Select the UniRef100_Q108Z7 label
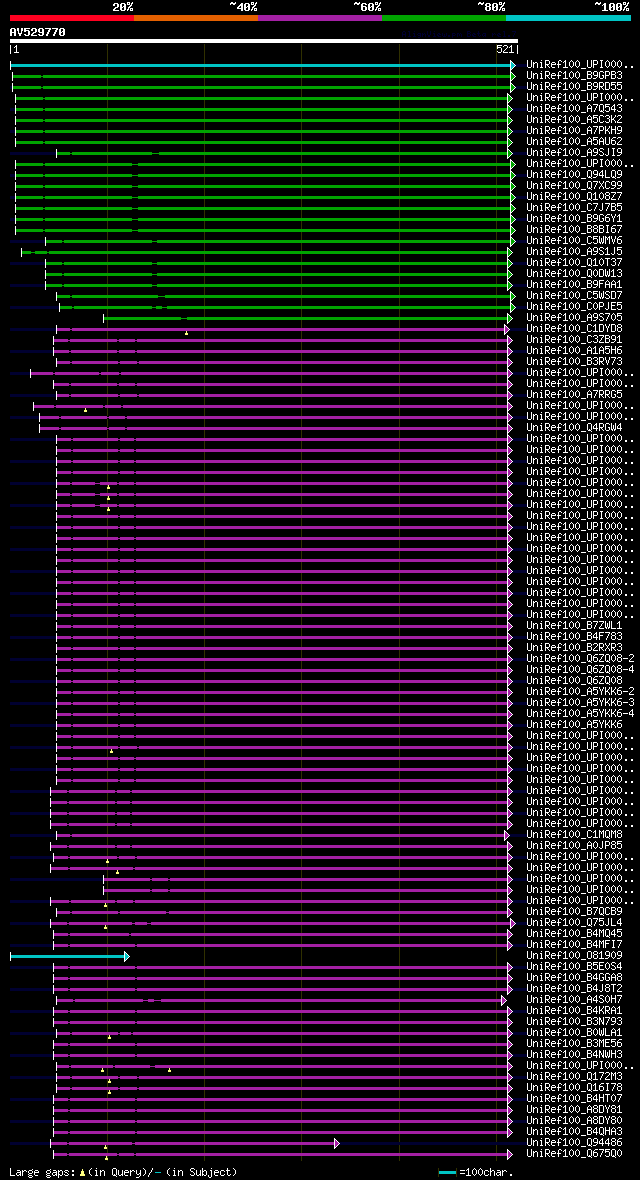Viewport: 640px width, 1180px height. point(574,196)
